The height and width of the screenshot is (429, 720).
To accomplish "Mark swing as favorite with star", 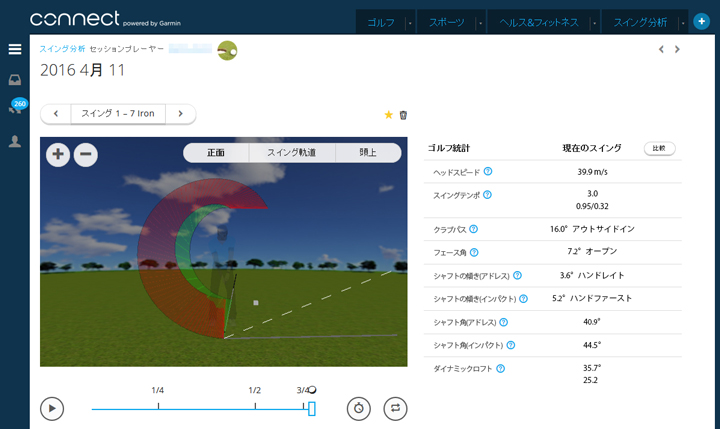I will pos(389,115).
